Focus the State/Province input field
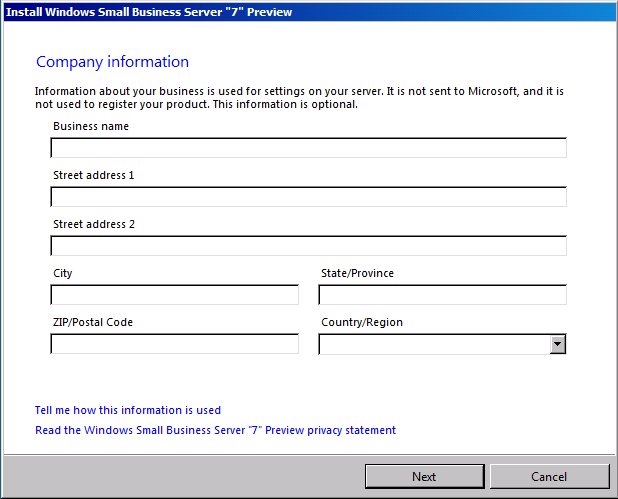The width and height of the screenshot is (618, 499). pos(442,295)
